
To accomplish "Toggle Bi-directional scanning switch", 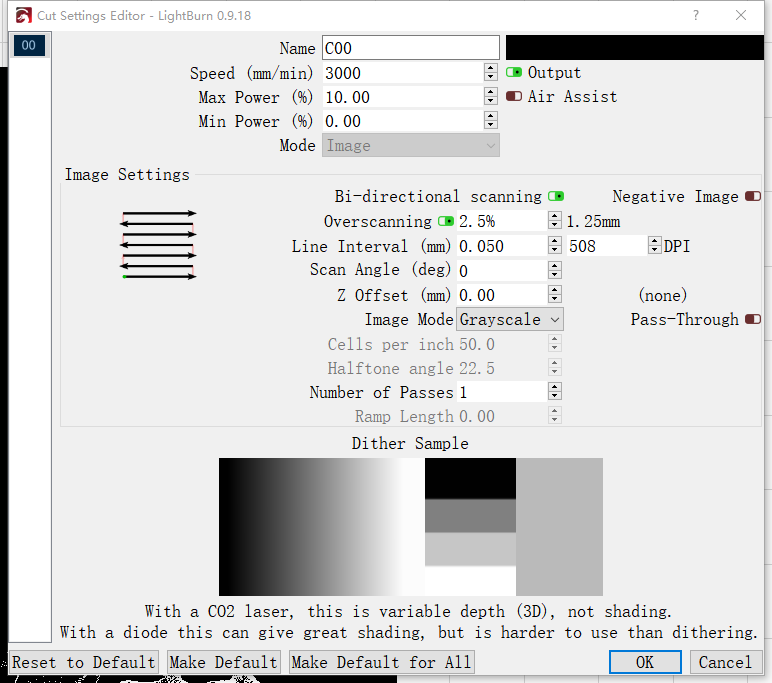I will click(x=556, y=196).
